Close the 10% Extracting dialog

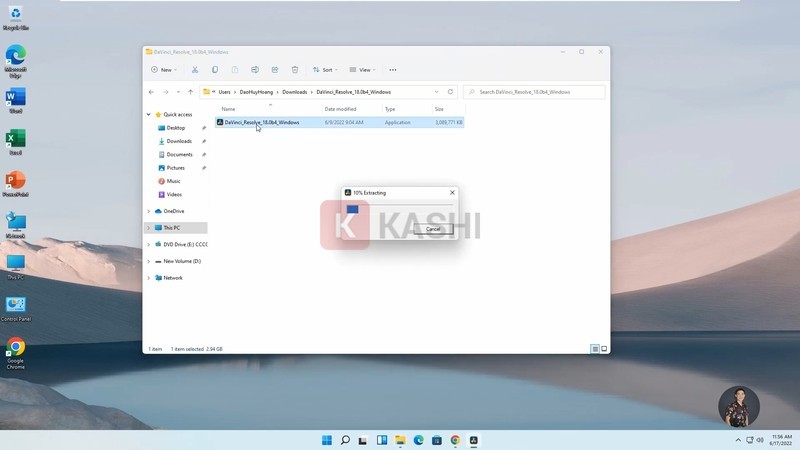click(452, 193)
